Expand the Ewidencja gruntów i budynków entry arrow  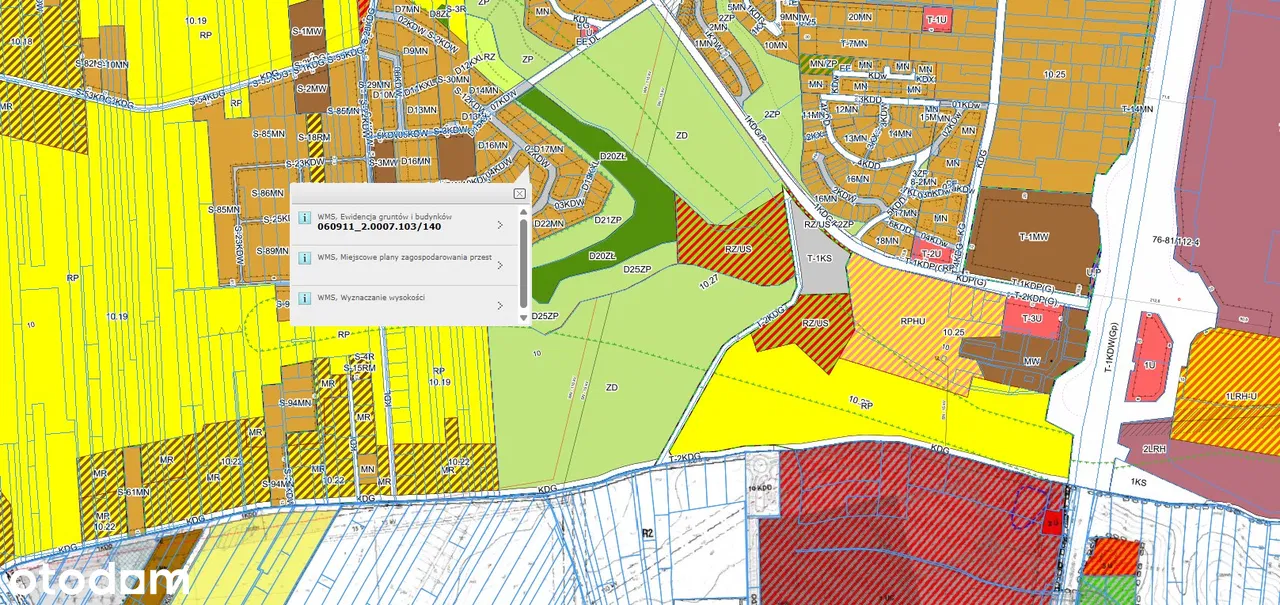click(x=500, y=223)
